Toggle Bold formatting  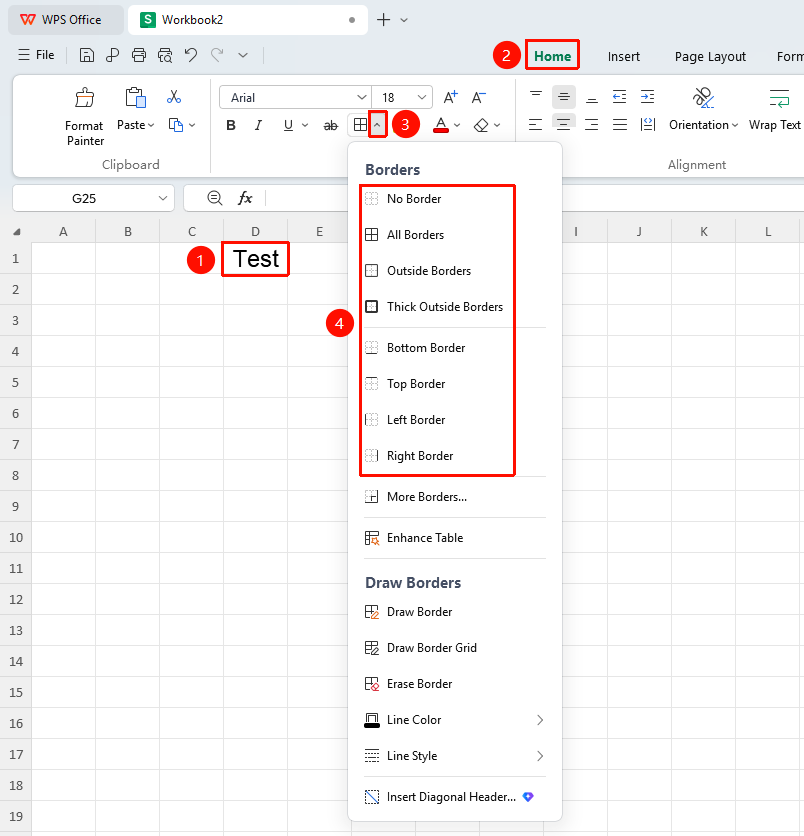(x=231, y=125)
